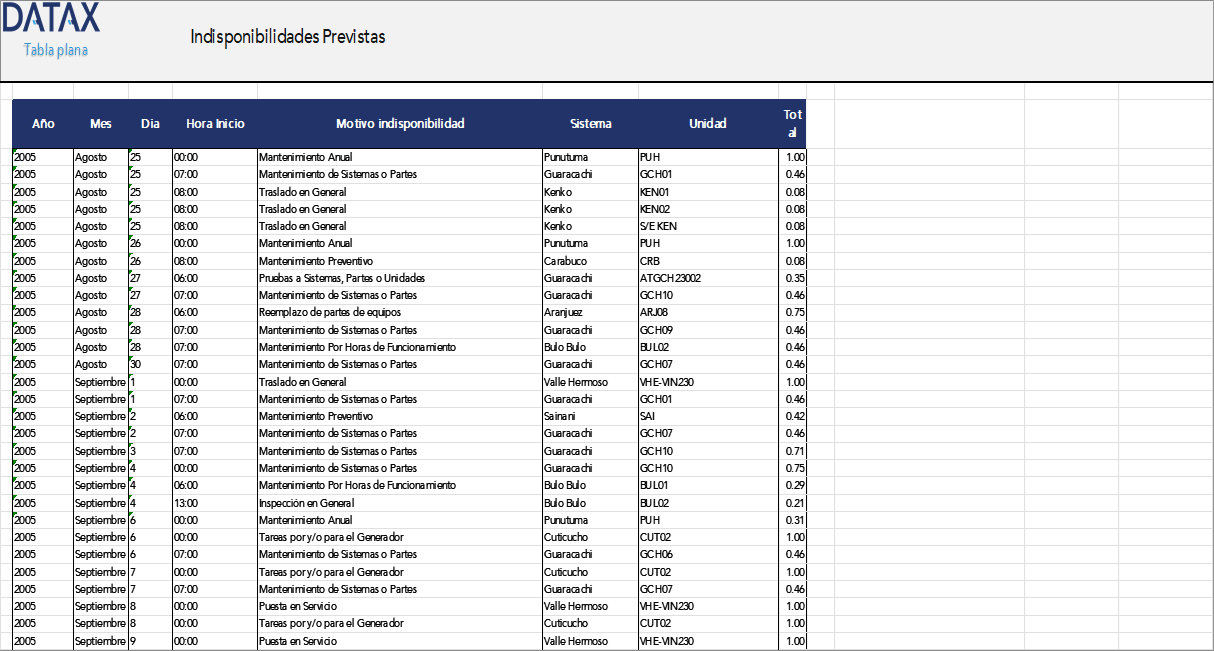Click the S/E KEN unit cell
This screenshot has width=1214, height=651.
(658, 226)
